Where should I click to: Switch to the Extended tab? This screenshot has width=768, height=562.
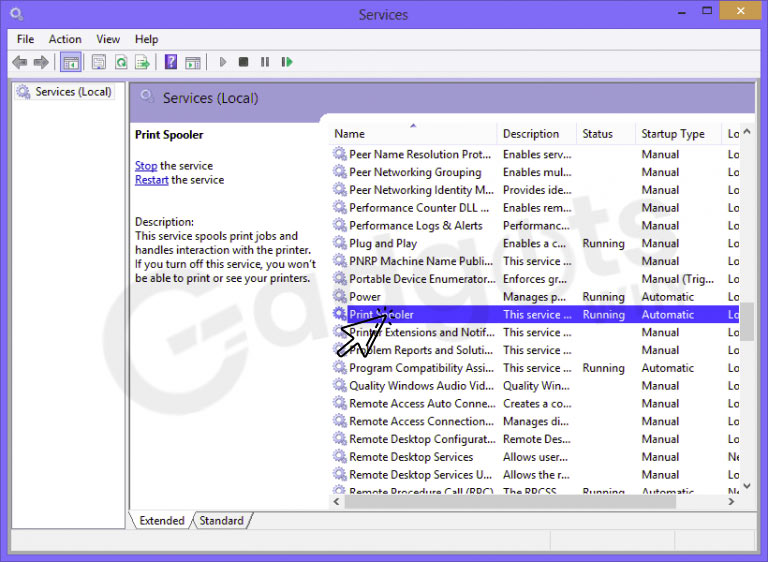(162, 520)
